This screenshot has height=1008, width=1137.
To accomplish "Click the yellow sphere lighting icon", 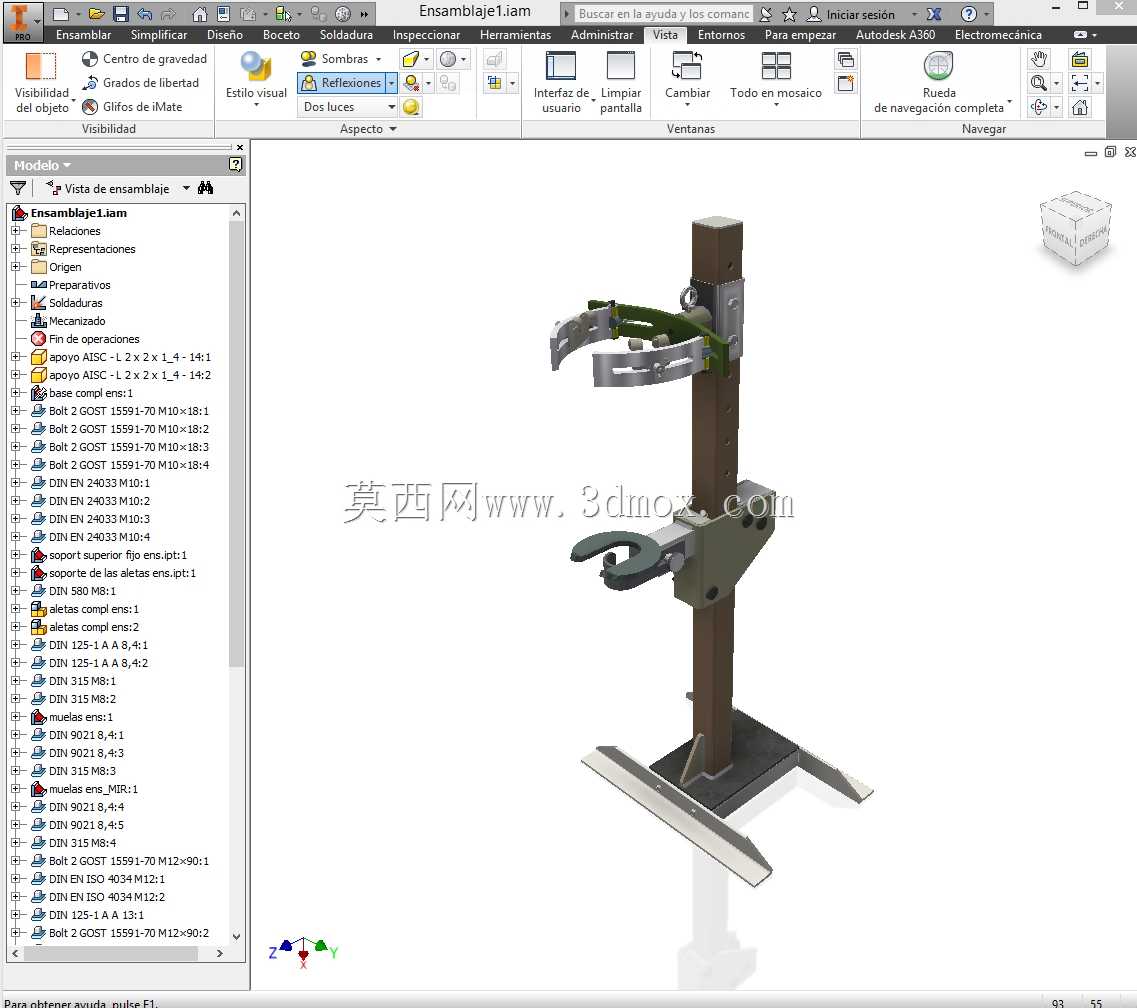I will 411,107.
